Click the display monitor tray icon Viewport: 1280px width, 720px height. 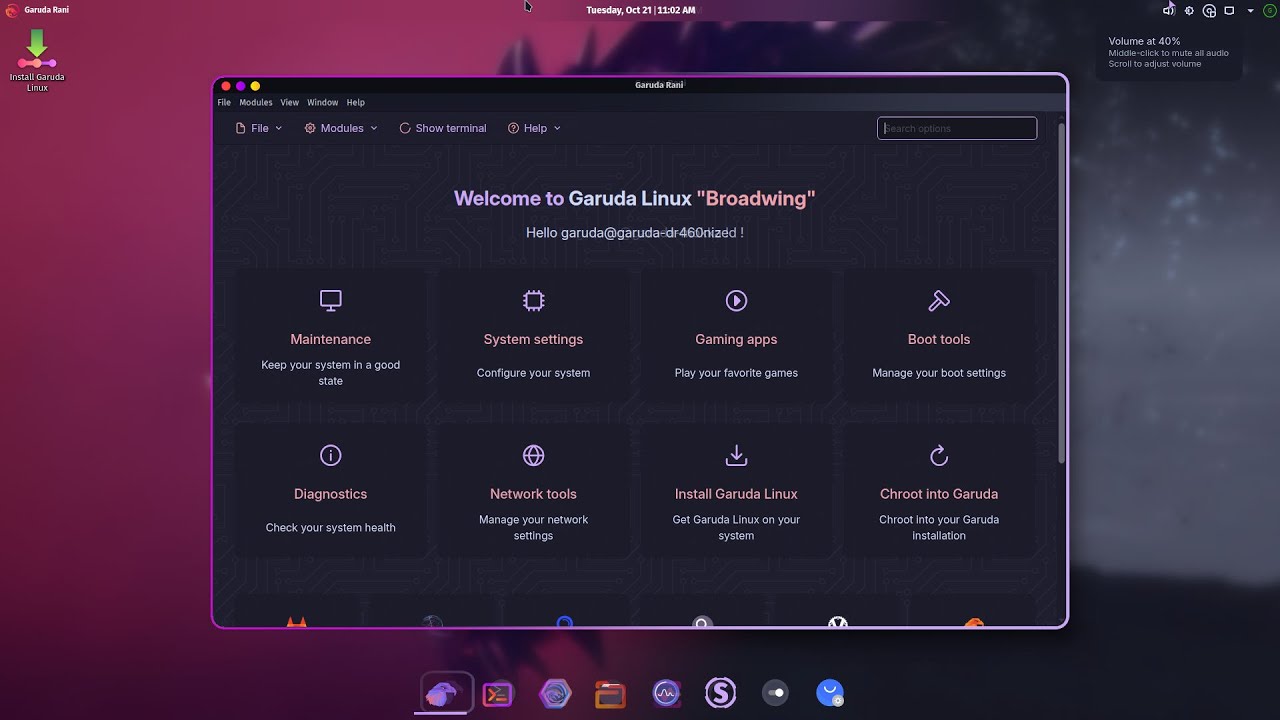pos(1229,10)
